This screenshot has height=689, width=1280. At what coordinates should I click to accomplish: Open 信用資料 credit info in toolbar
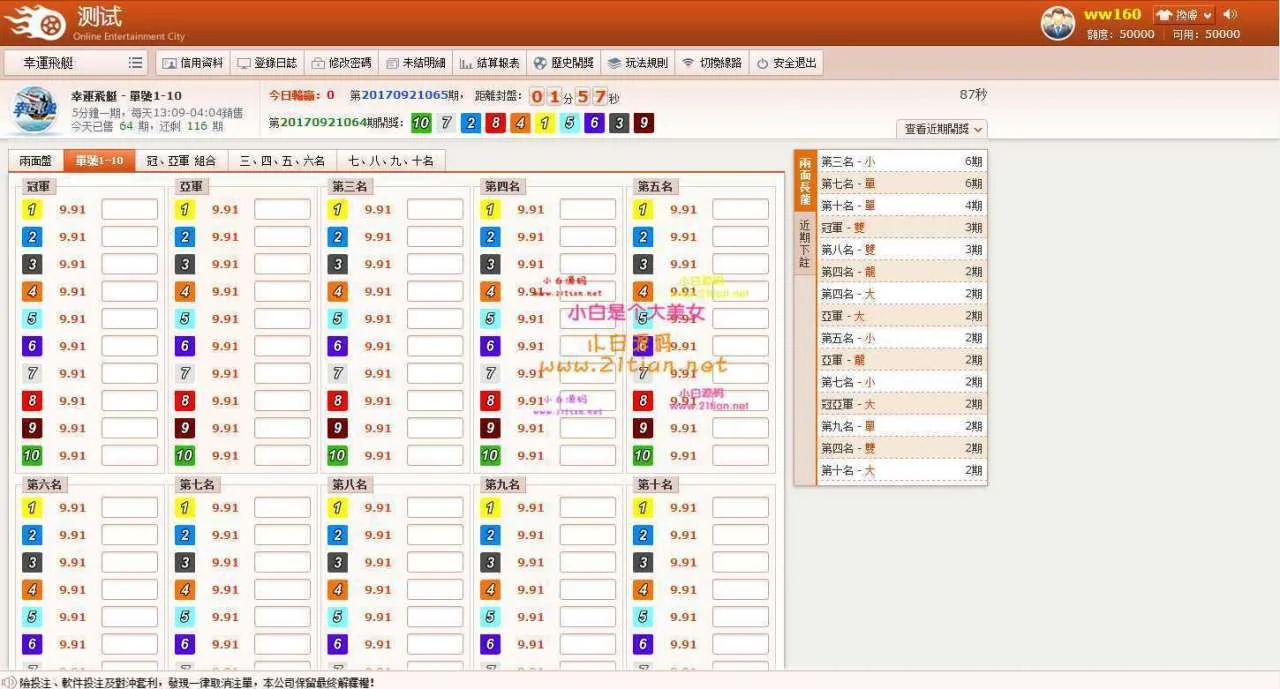point(193,63)
